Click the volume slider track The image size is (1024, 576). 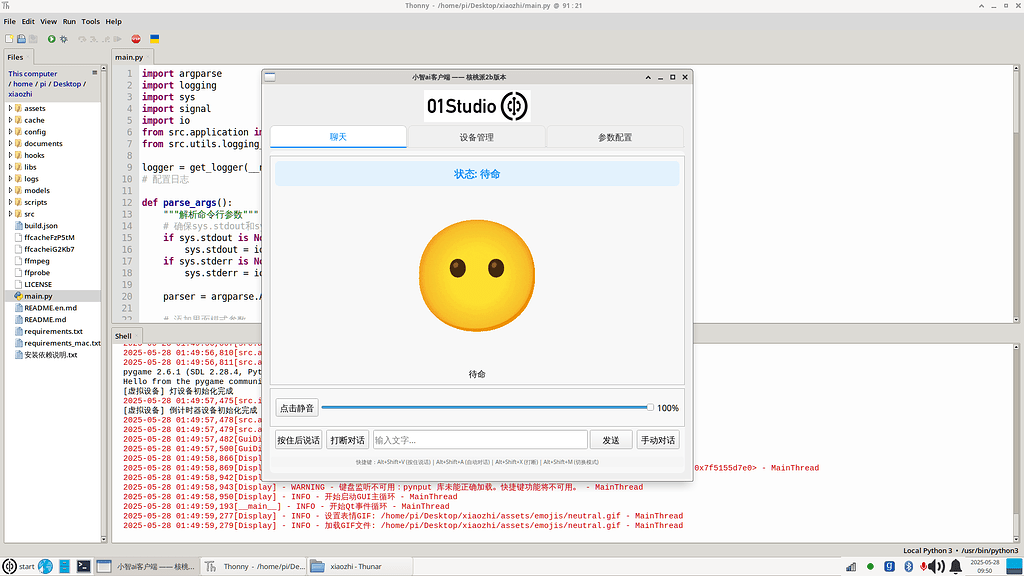tap(485, 408)
